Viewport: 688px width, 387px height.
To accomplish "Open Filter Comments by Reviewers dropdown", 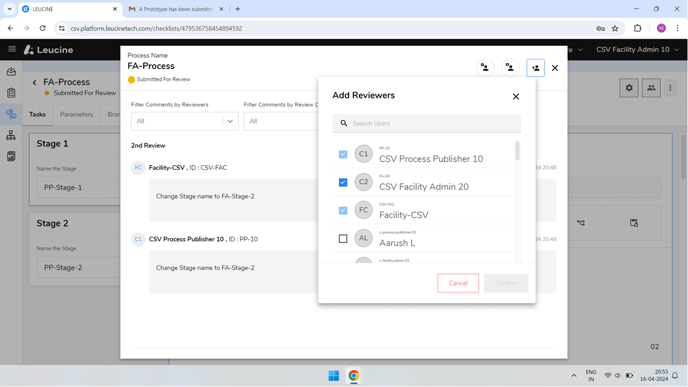I will point(184,121).
